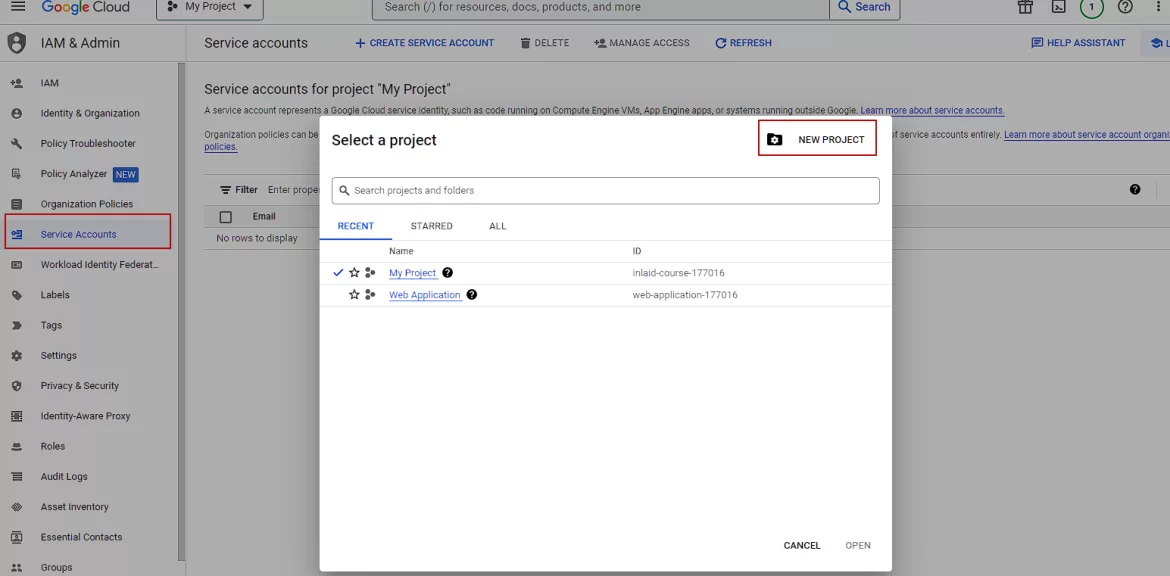Click the Settings gear icon in sidebar

(16, 355)
